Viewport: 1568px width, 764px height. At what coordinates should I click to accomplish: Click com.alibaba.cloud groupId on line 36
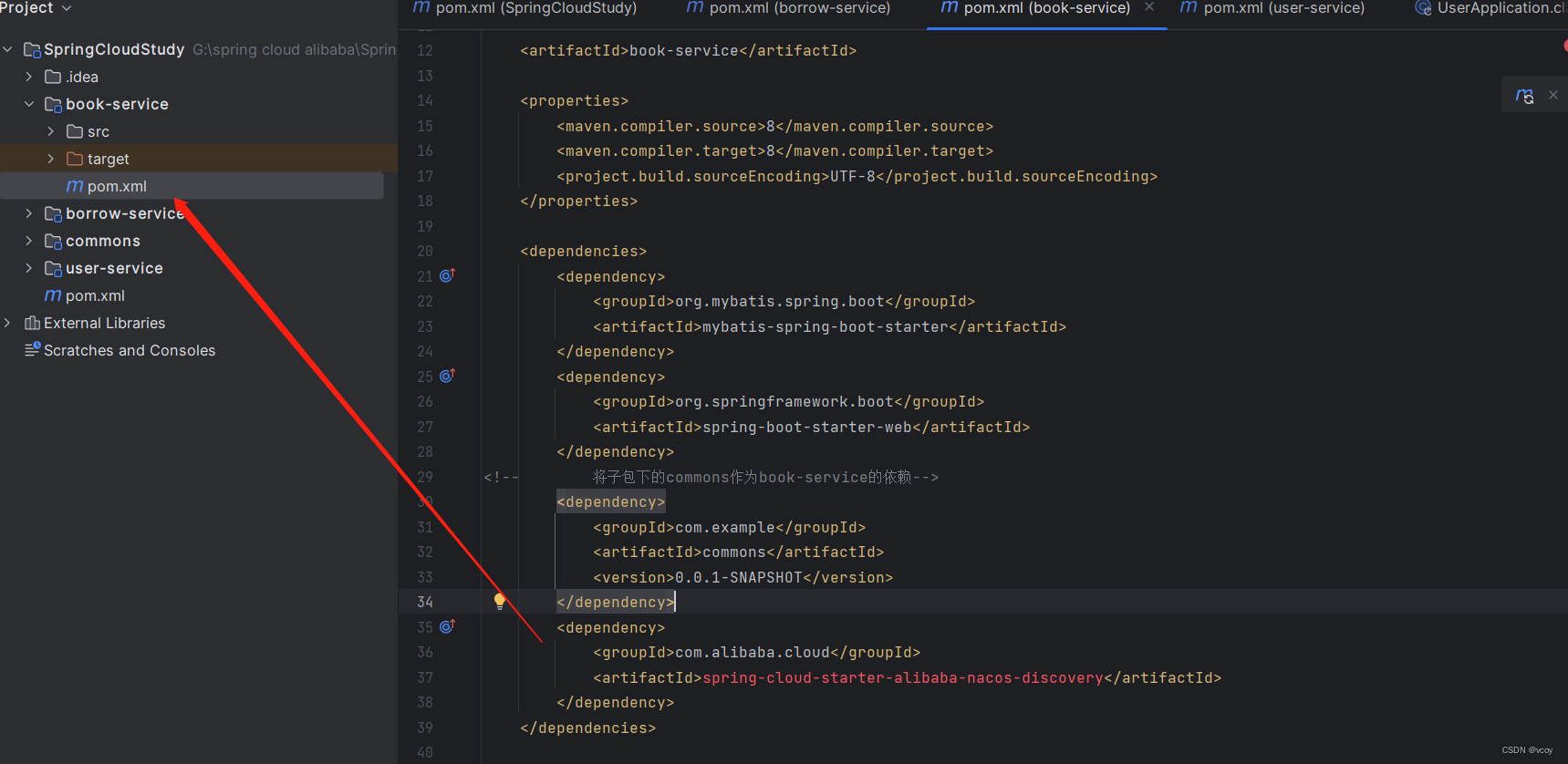point(753,652)
